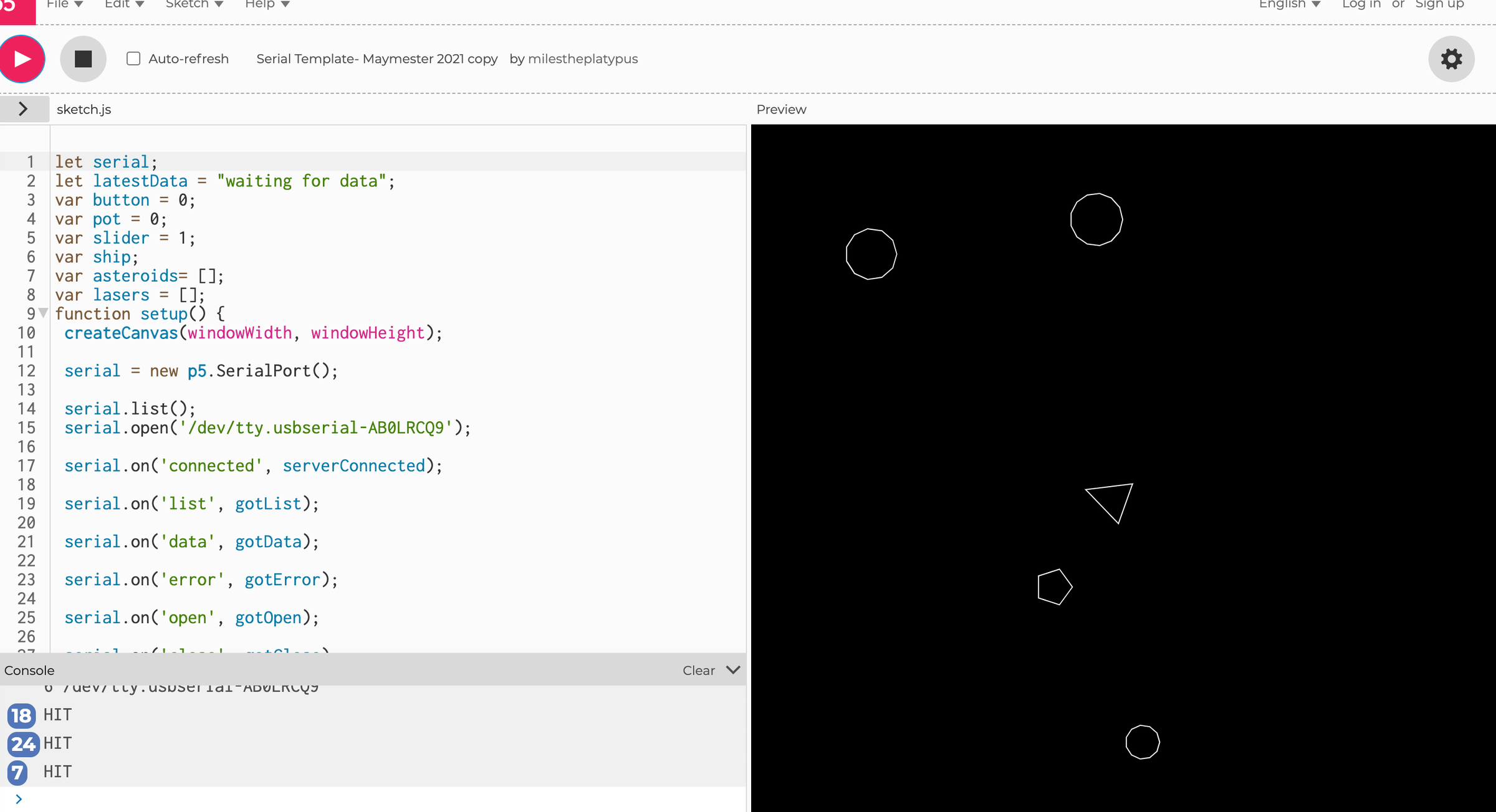Viewport: 1496px width, 812px height.
Task: Open milestheplatypus user profile link
Action: 582,59
